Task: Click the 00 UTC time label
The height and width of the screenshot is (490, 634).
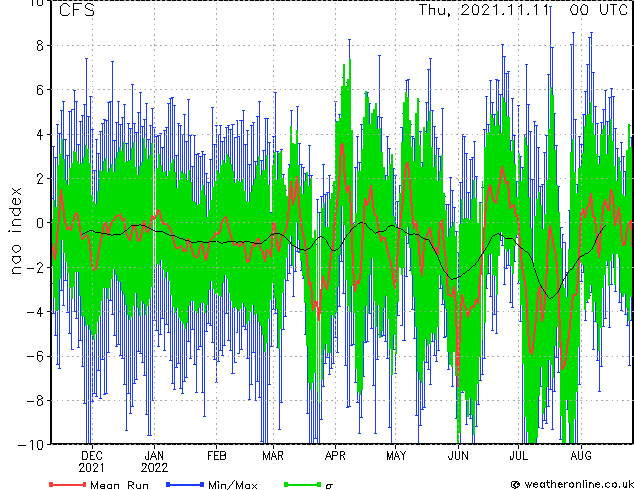Action: pyautogui.click(x=599, y=10)
